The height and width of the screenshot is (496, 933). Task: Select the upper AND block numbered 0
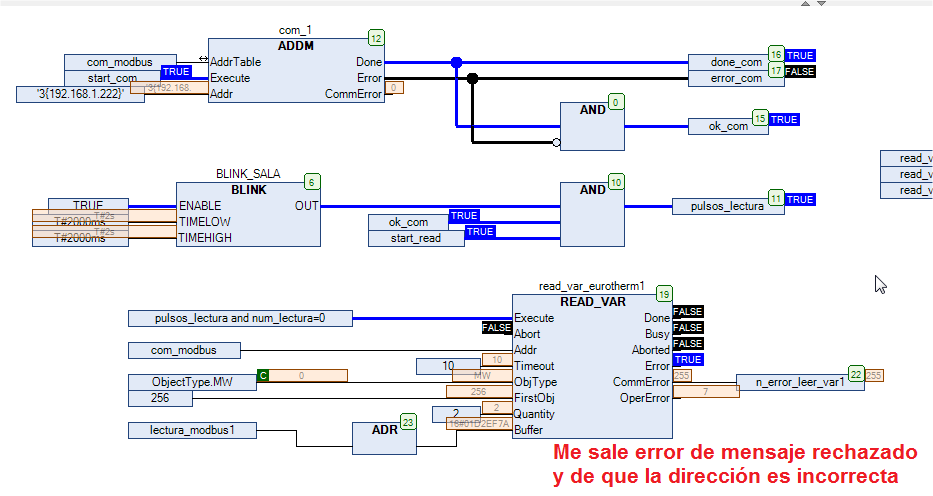coord(592,126)
